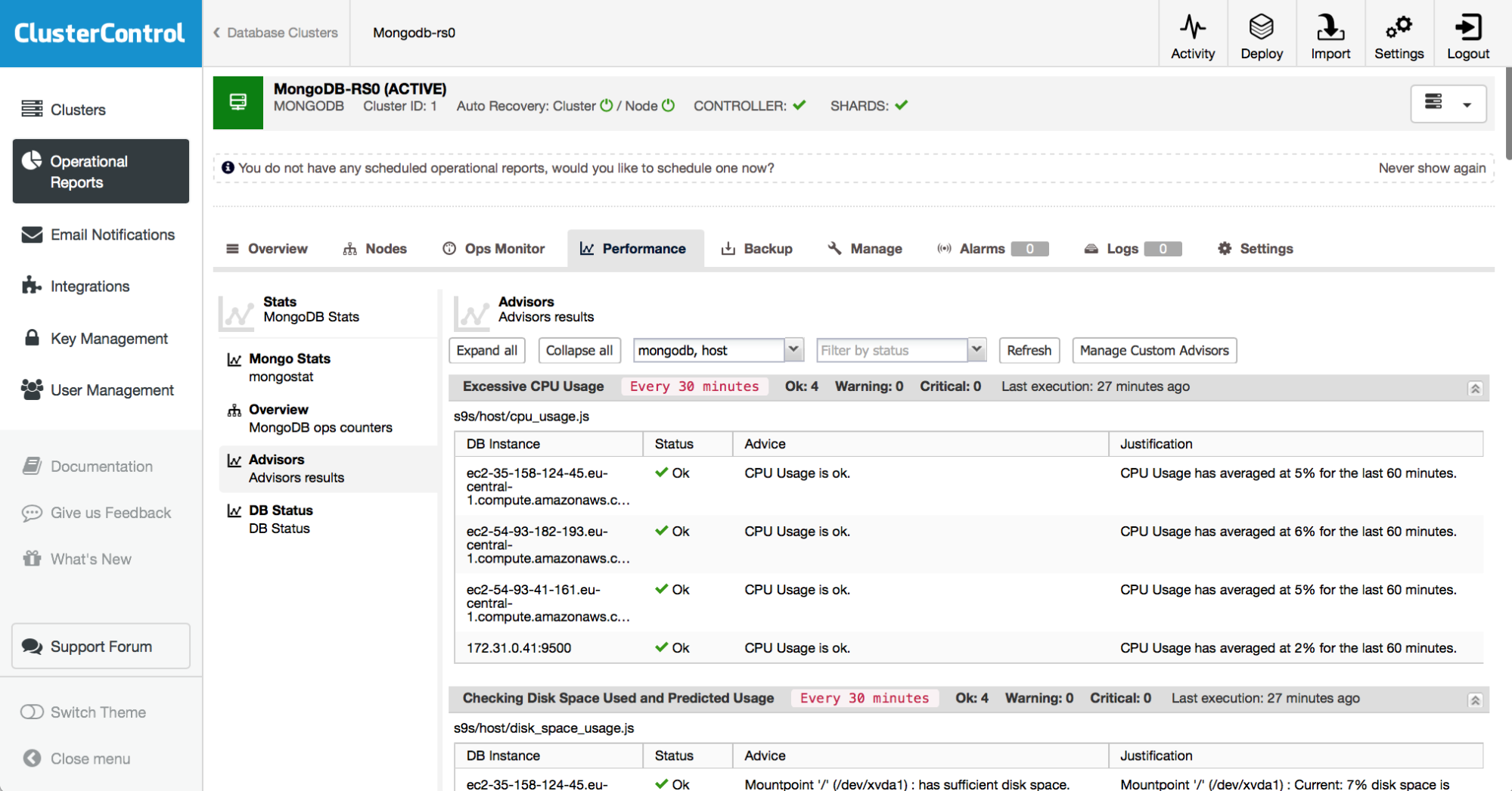The width and height of the screenshot is (1512, 791).
Task: Switch to the Manage tab
Action: [x=865, y=249]
